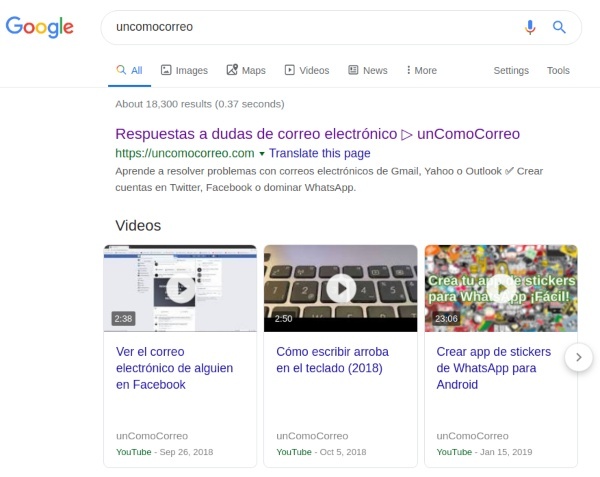Click the Sep 26, 2018 YouTube source line

click(x=165, y=452)
